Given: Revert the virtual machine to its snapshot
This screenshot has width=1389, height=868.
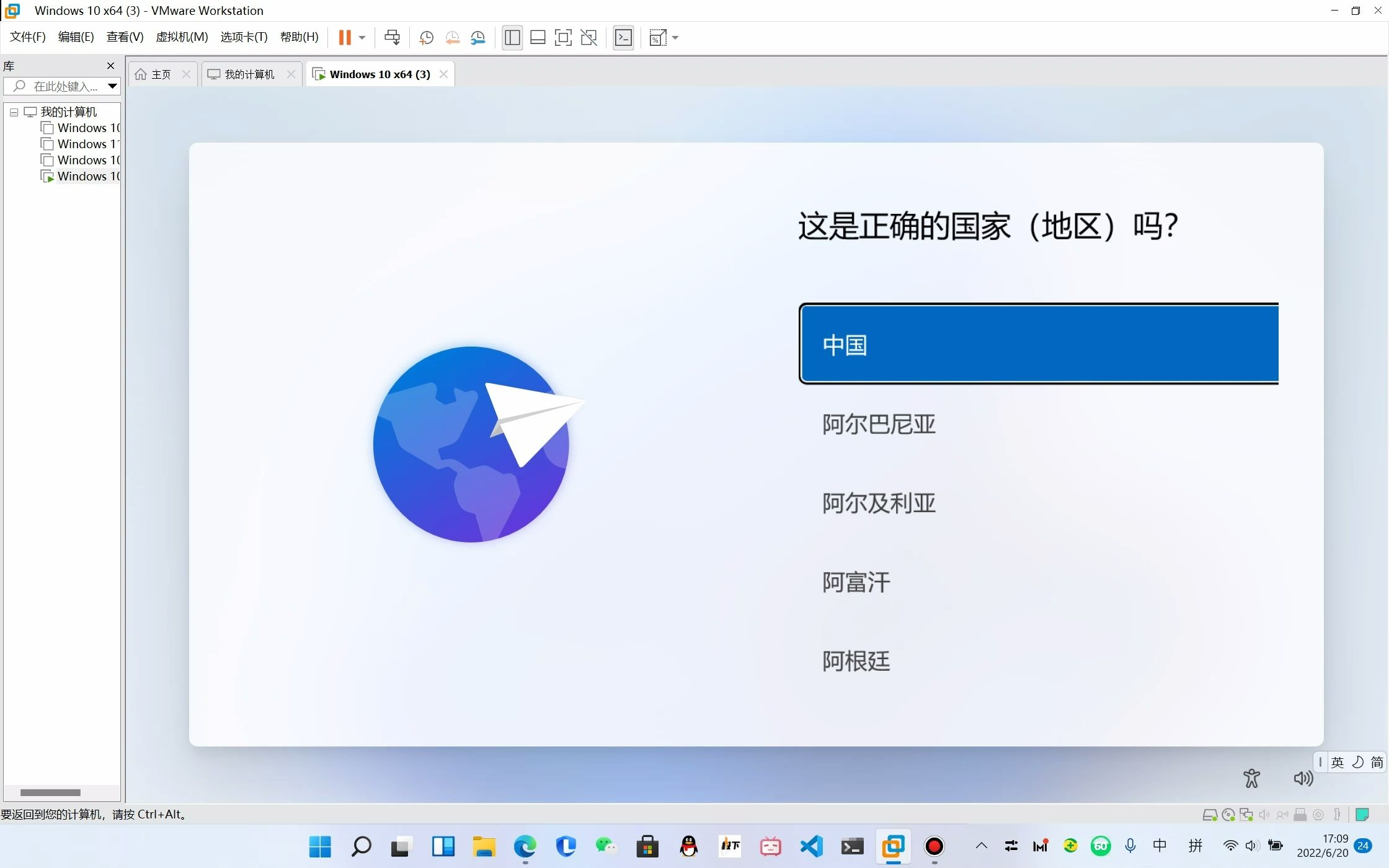Looking at the screenshot, I should point(452,38).
